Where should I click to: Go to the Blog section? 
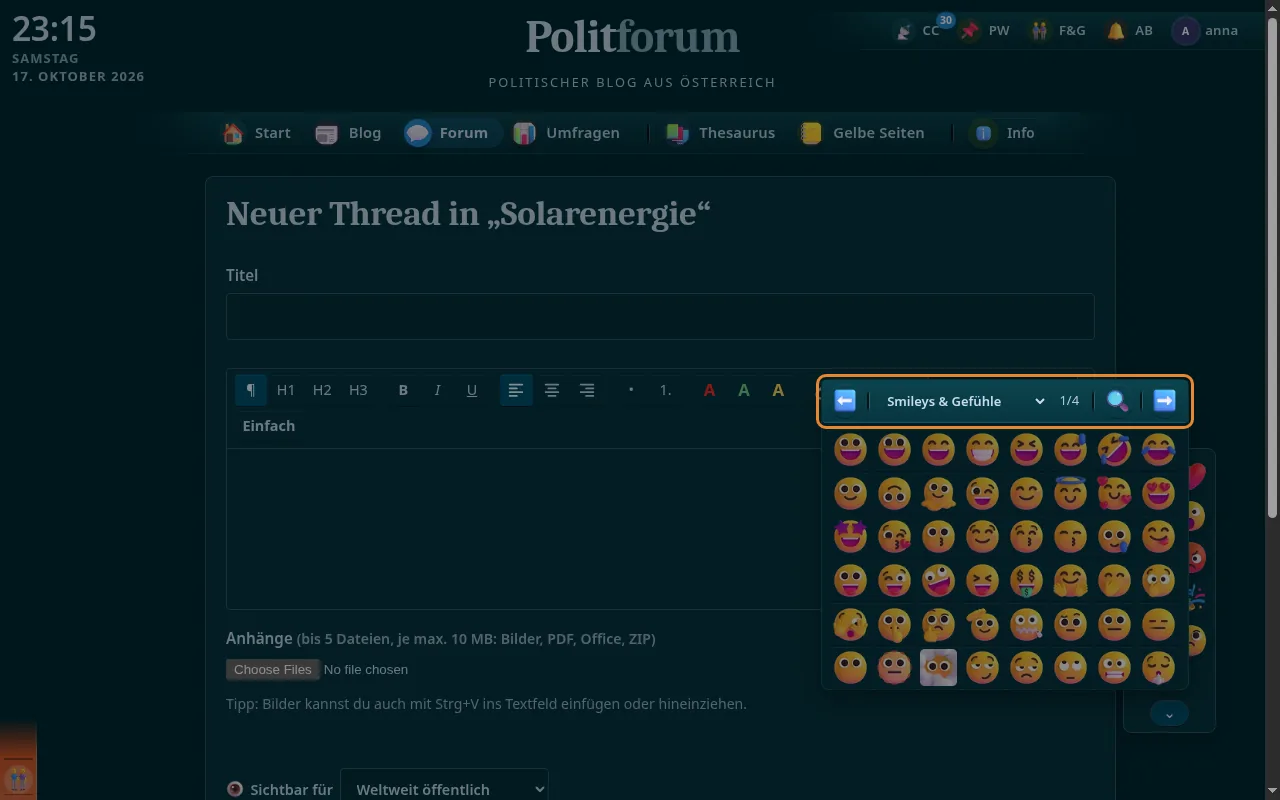(348, 133)
